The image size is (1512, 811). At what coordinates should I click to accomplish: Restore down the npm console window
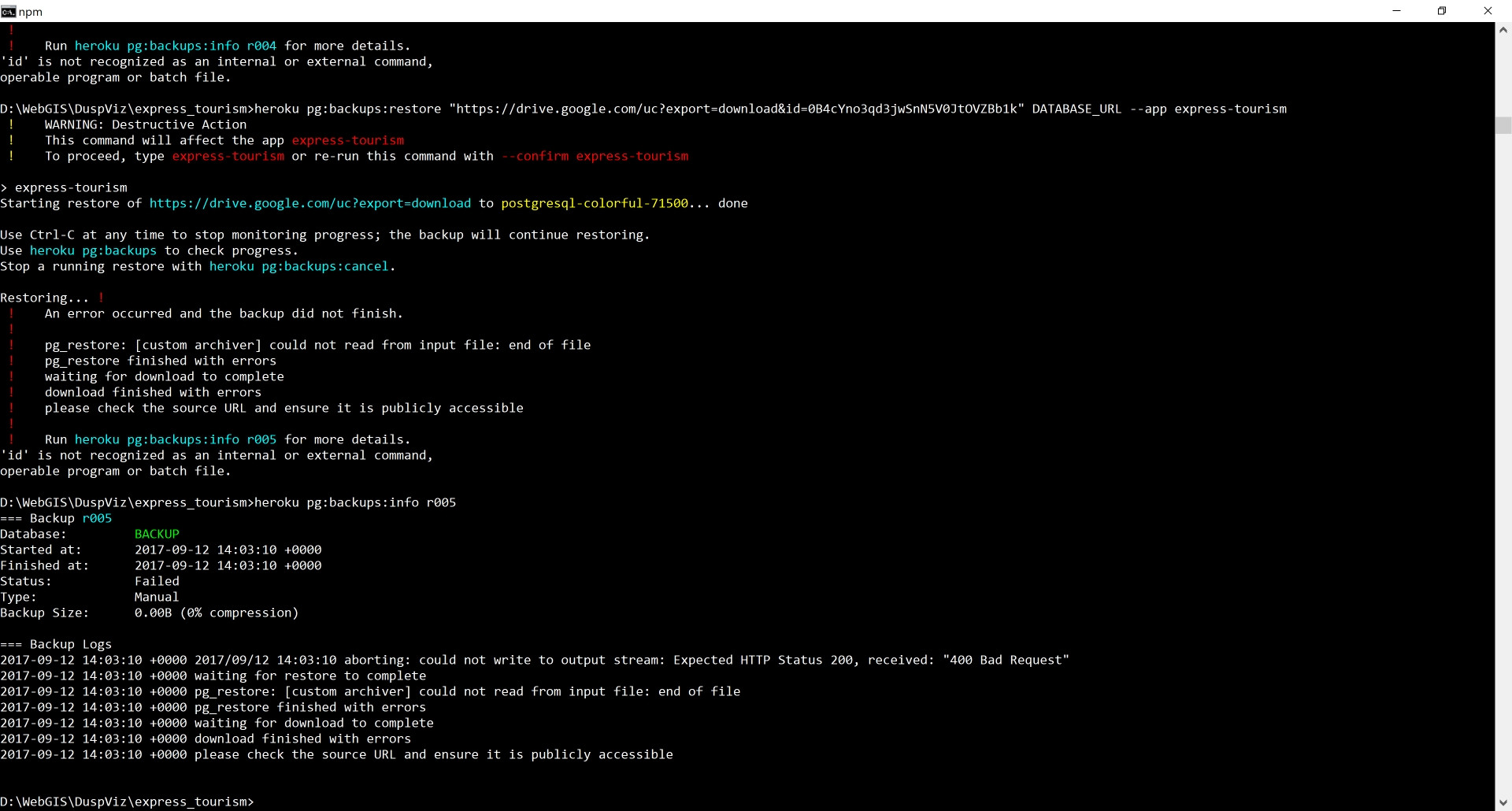1442,11
